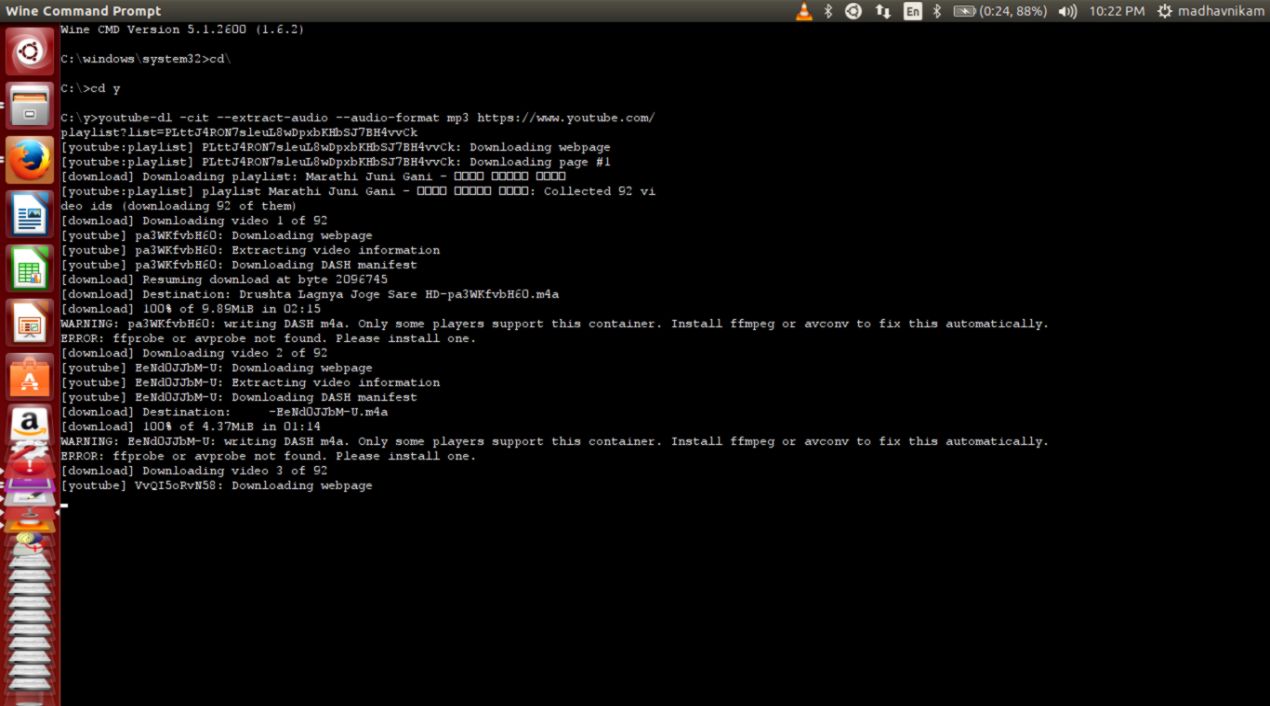Launch Firefox from the launcher

click(x=29, y=158)
